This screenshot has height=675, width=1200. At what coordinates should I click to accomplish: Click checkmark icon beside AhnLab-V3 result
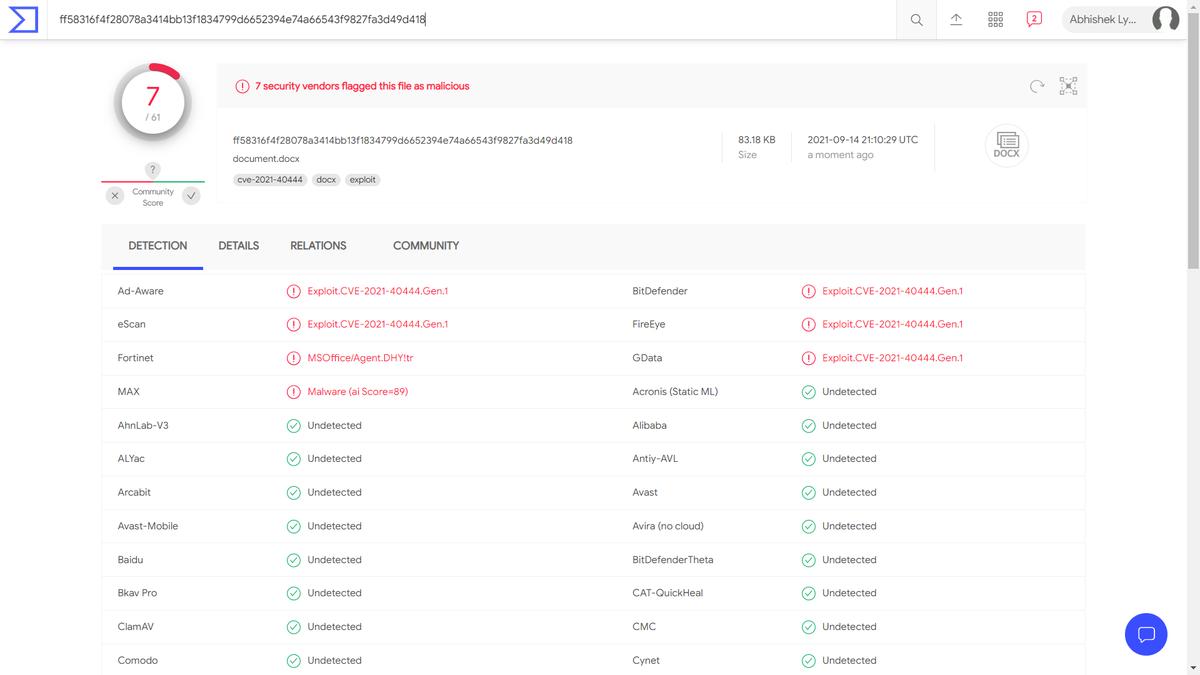click(x=293, y=426)
